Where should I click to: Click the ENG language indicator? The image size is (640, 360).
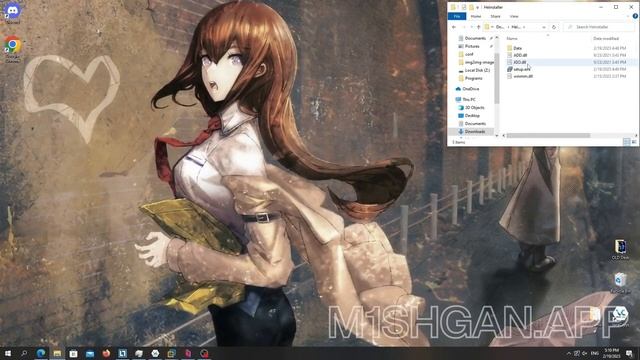(x=595, y=353)
